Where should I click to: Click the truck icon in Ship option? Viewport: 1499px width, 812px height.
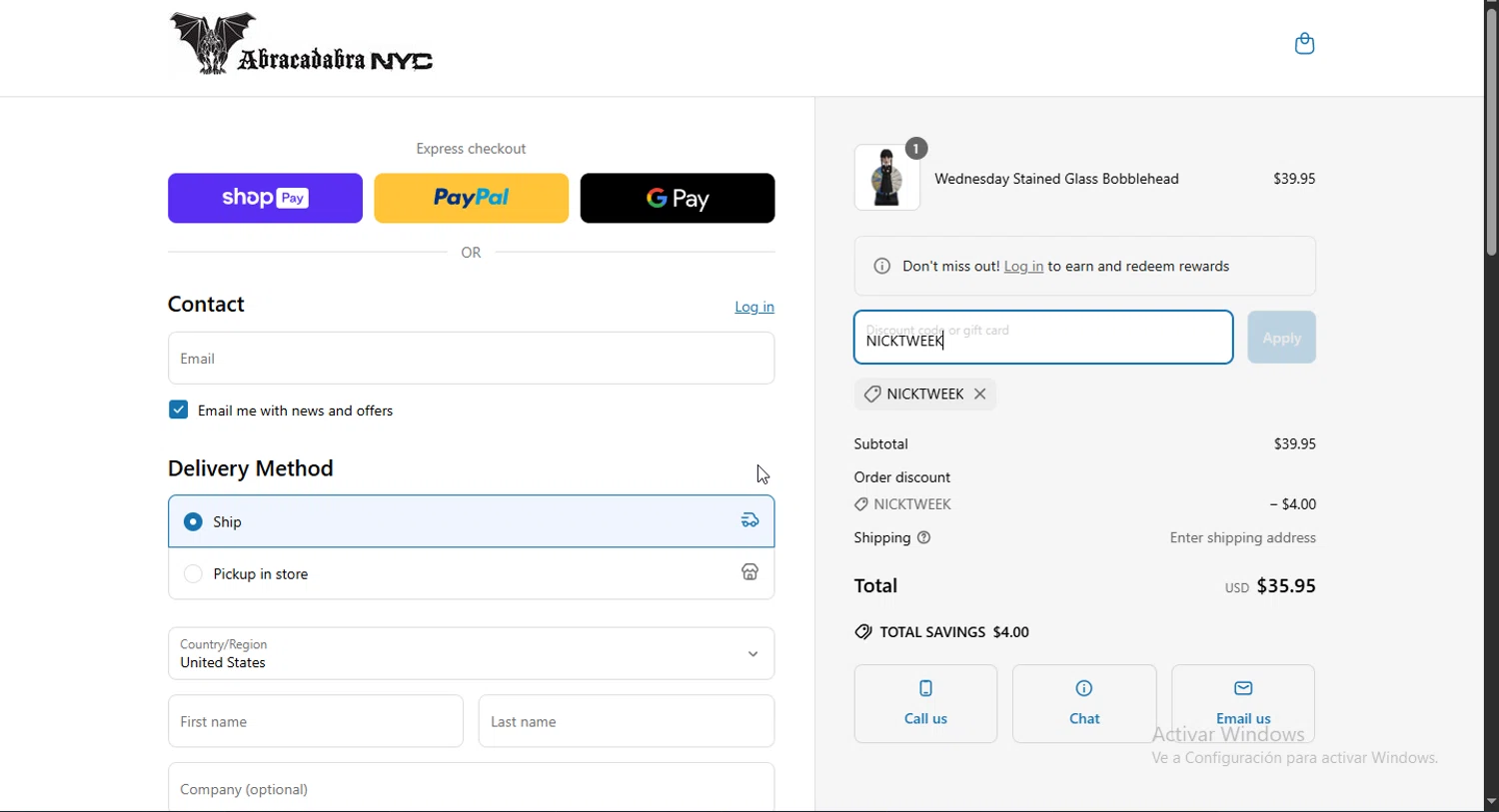tap(750, 521)
